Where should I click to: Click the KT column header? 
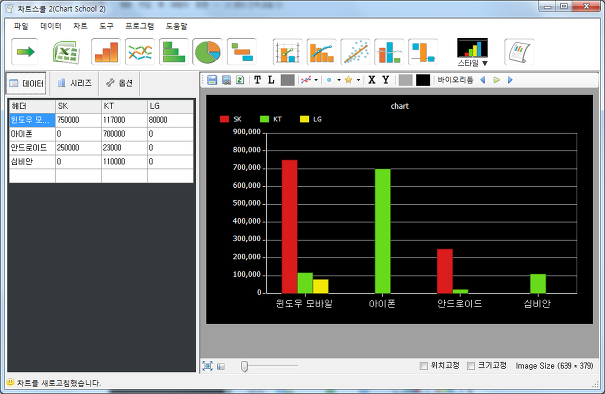(x=124, y=106)
